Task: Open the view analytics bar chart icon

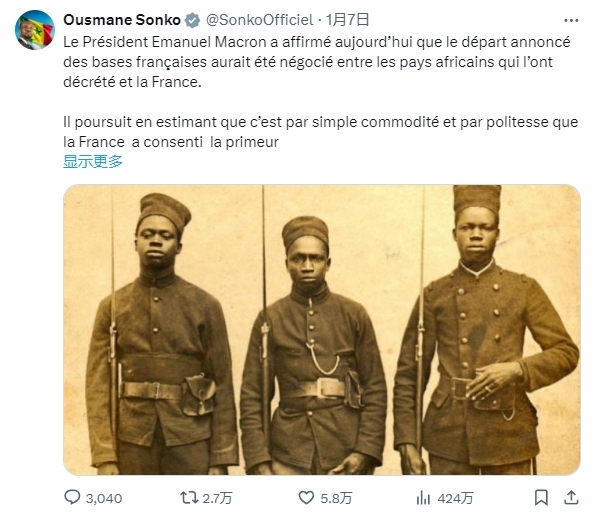Action: (x=423, y=498)
